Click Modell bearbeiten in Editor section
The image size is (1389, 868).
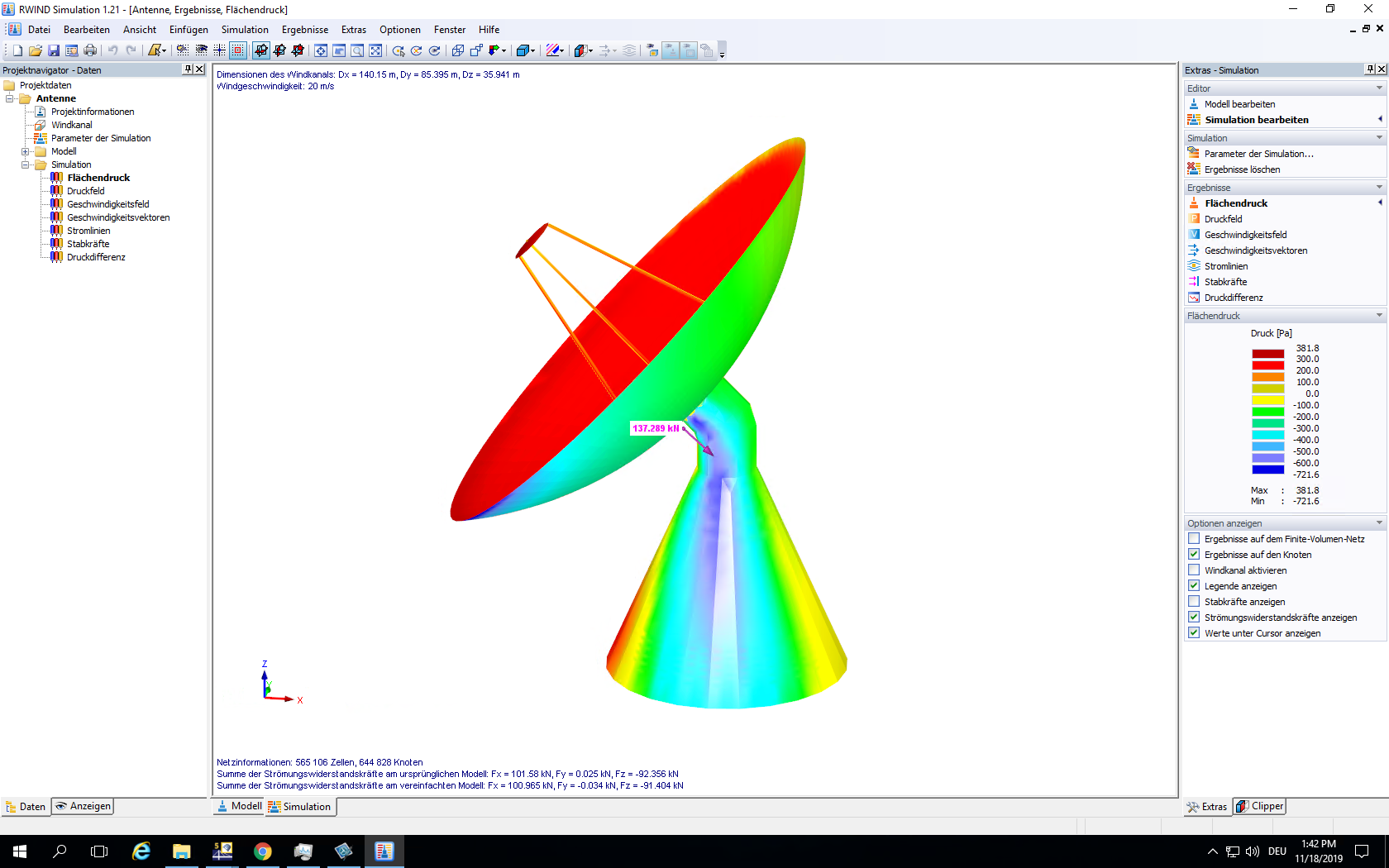(1239, 104)
